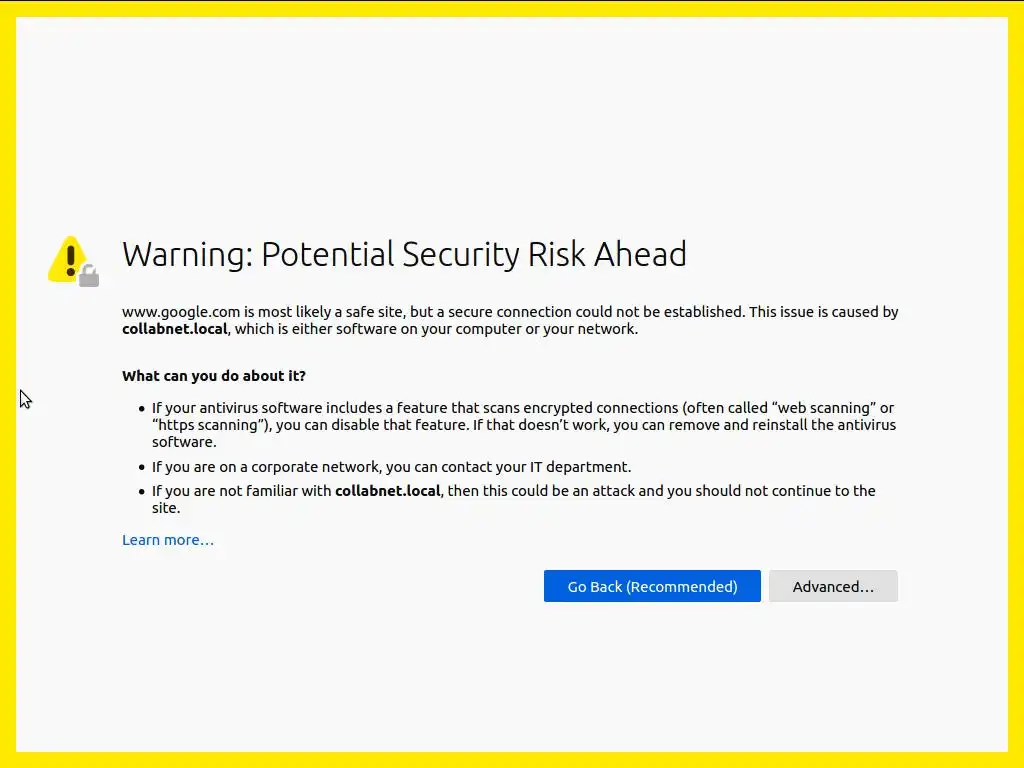The width and height of the screenshot is (1024, 768).
Task: Click the bullet dot before the corporate network item
Action: coord(141,467)
